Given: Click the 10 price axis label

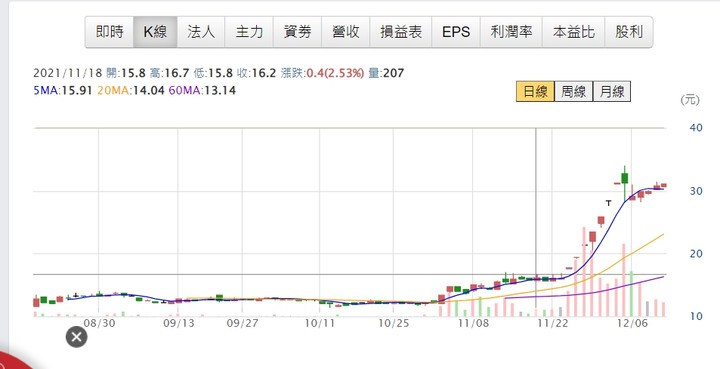Looking at the screenshot, I should (x=696, y=316).
